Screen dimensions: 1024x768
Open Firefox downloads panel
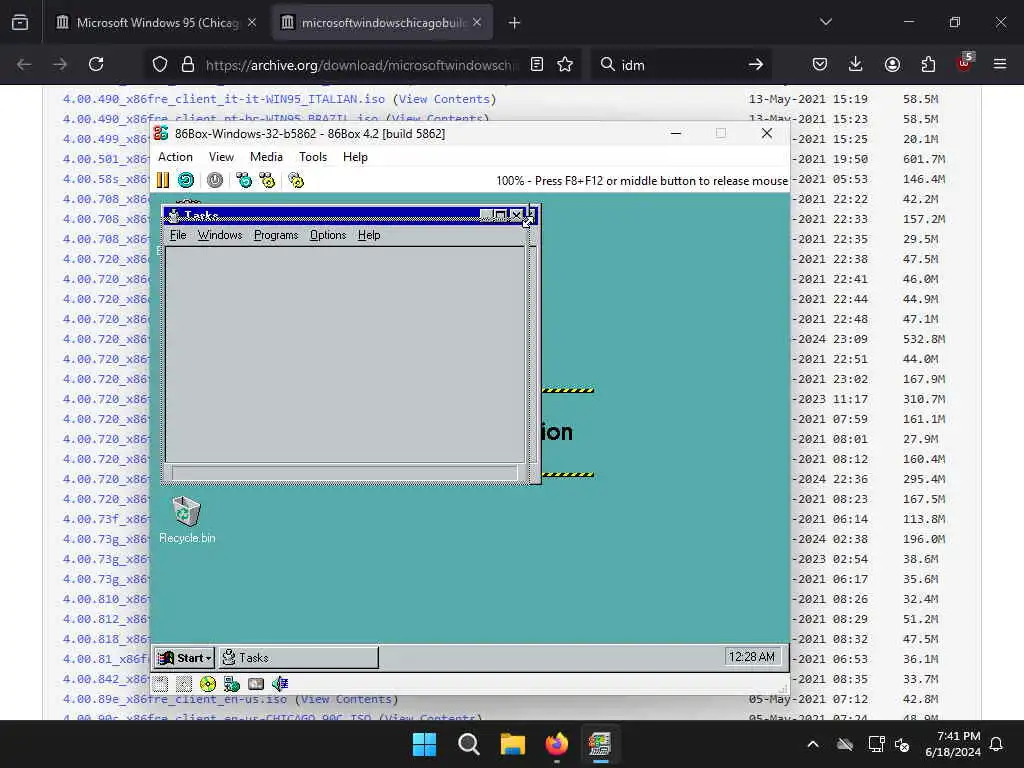click(x=856, y=64)
